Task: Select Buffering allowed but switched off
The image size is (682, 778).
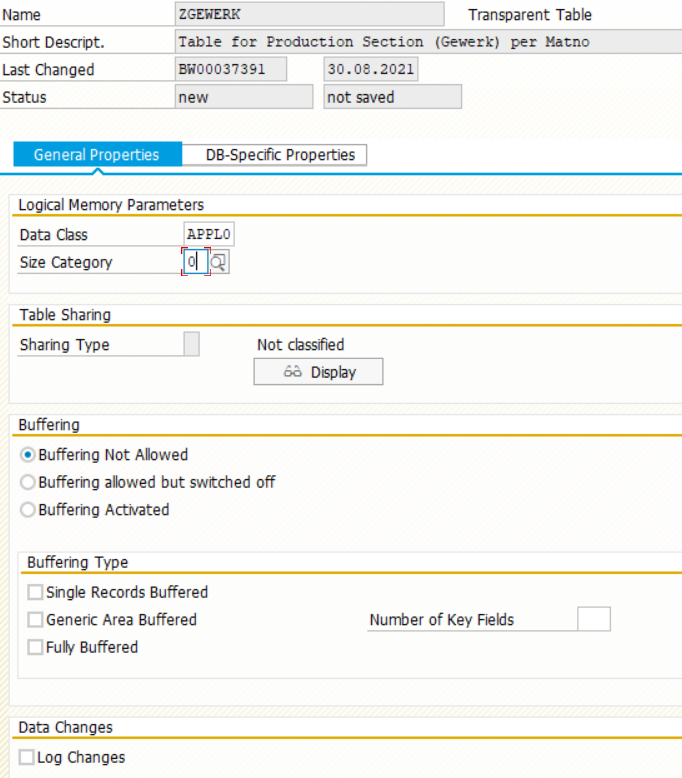Action: (x=29, y=482)
